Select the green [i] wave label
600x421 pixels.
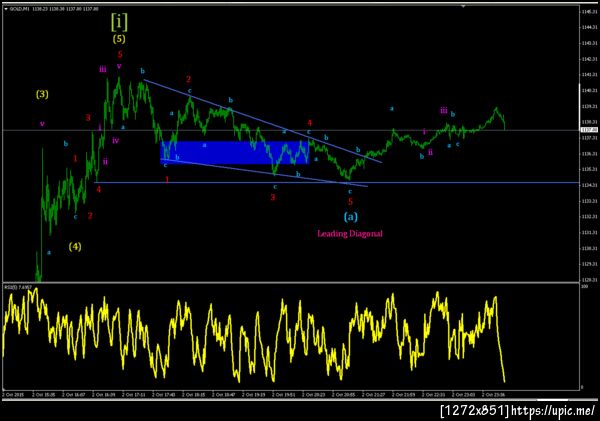119,22
